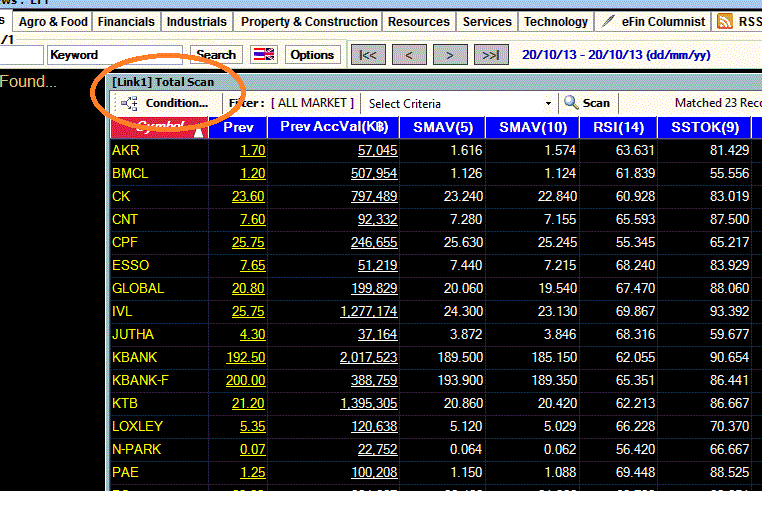This screenshot has width=762, height=530.
Task: Click KBANK previous price 192.50
Action: 245,358
